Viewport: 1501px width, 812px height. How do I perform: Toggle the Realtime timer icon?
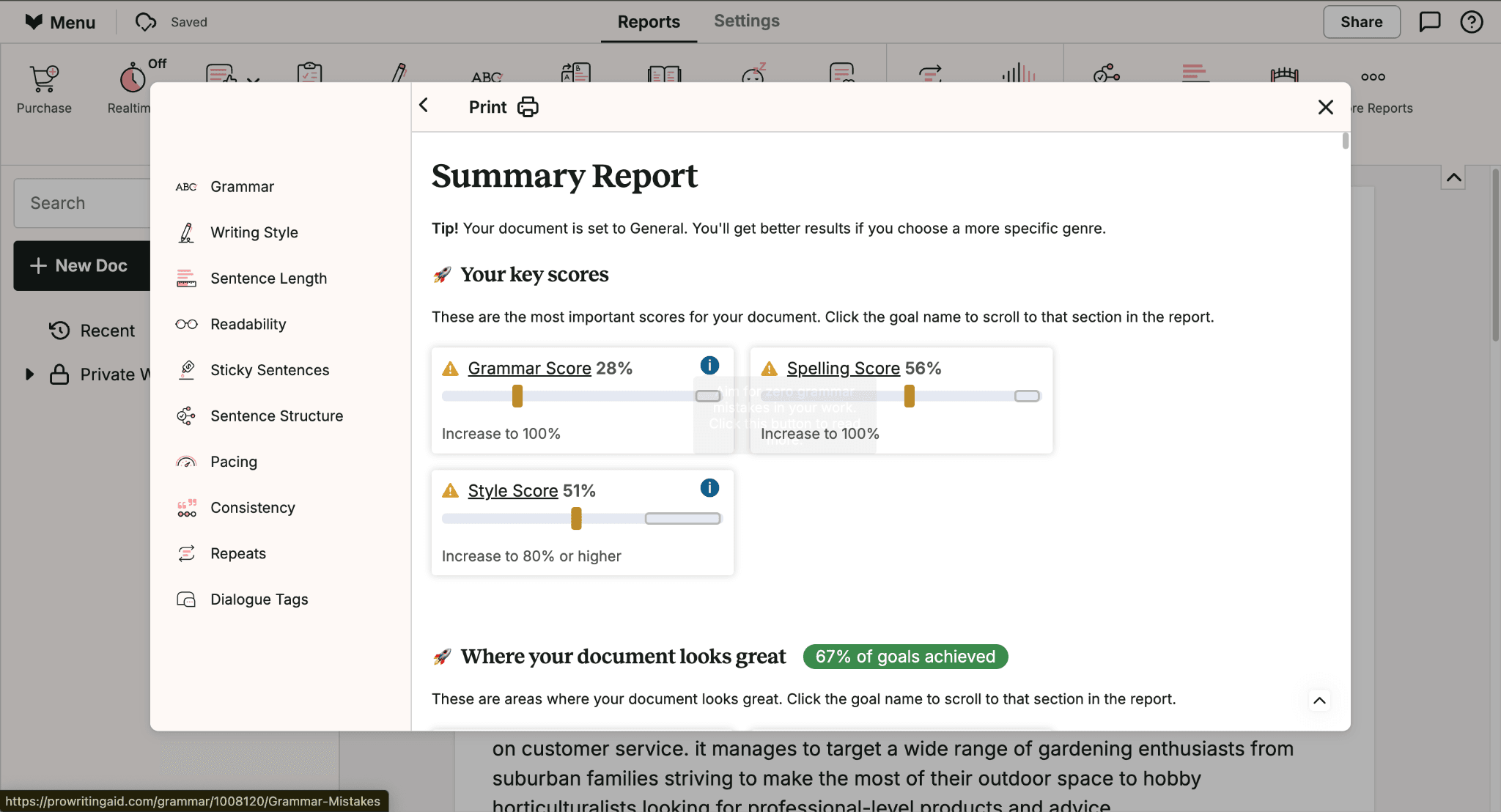[133, 78]
